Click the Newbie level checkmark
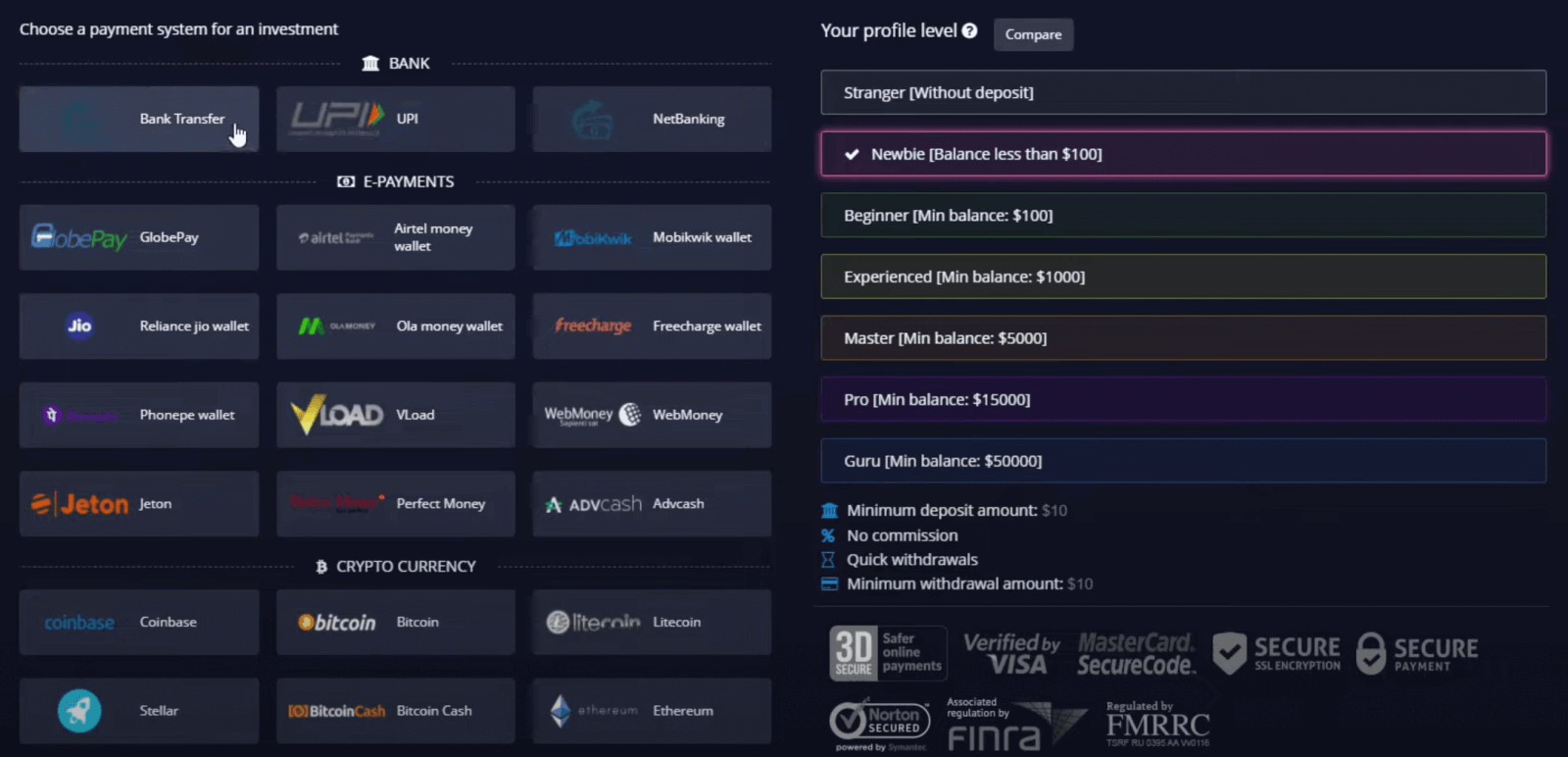The height and width of the screenshot is (757, 1568). (x=852, y=154)
